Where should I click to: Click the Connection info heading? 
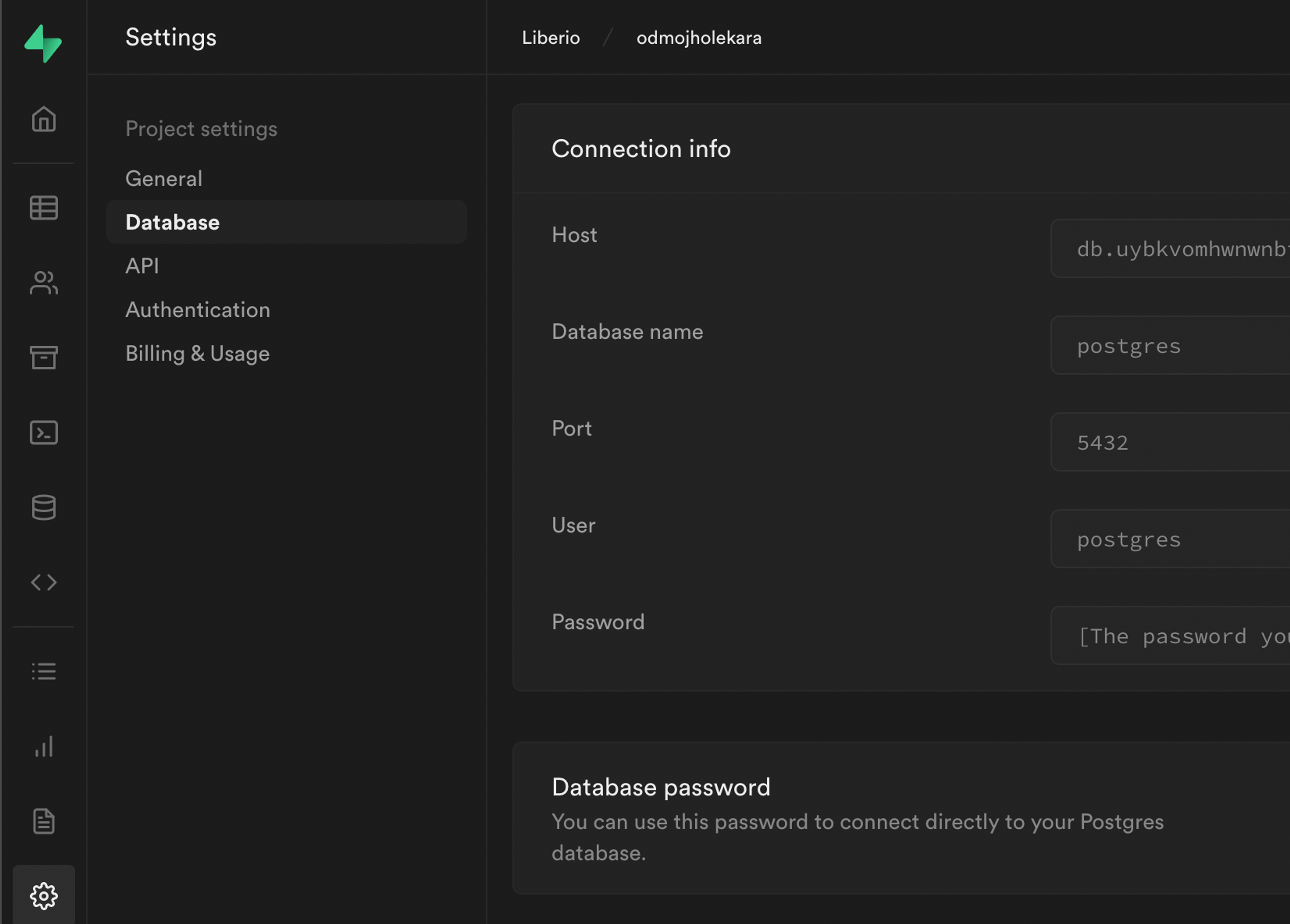[x=641, y=149]
